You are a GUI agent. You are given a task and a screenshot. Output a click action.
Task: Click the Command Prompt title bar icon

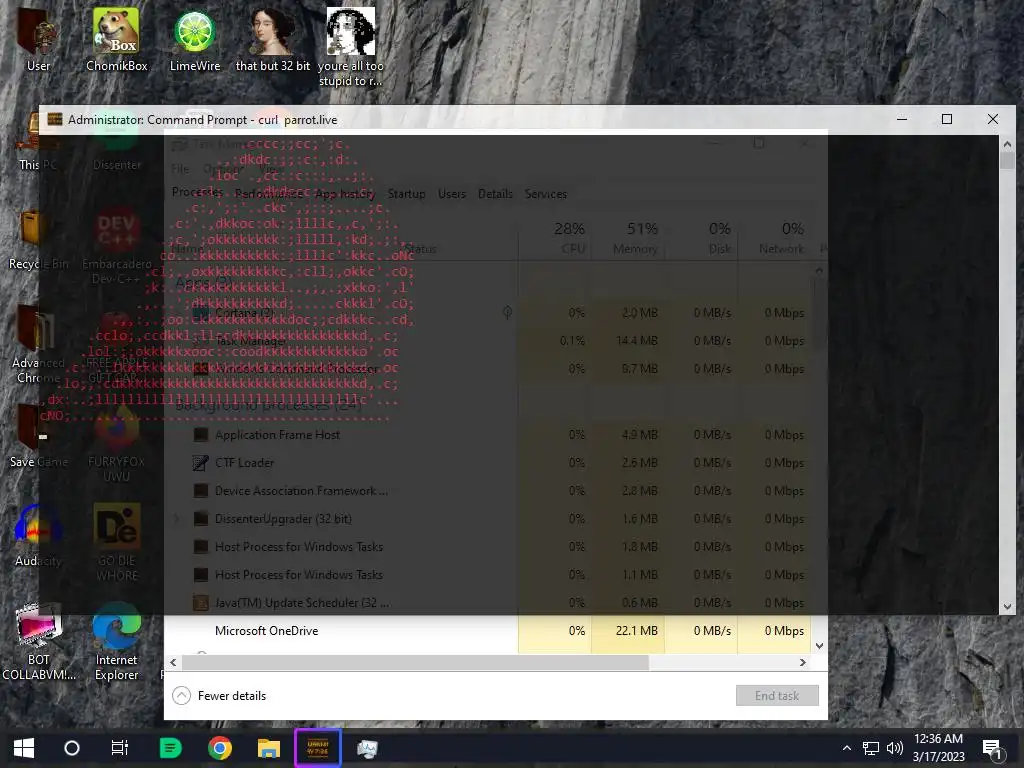pyautogui.click(x=55, y=120)
